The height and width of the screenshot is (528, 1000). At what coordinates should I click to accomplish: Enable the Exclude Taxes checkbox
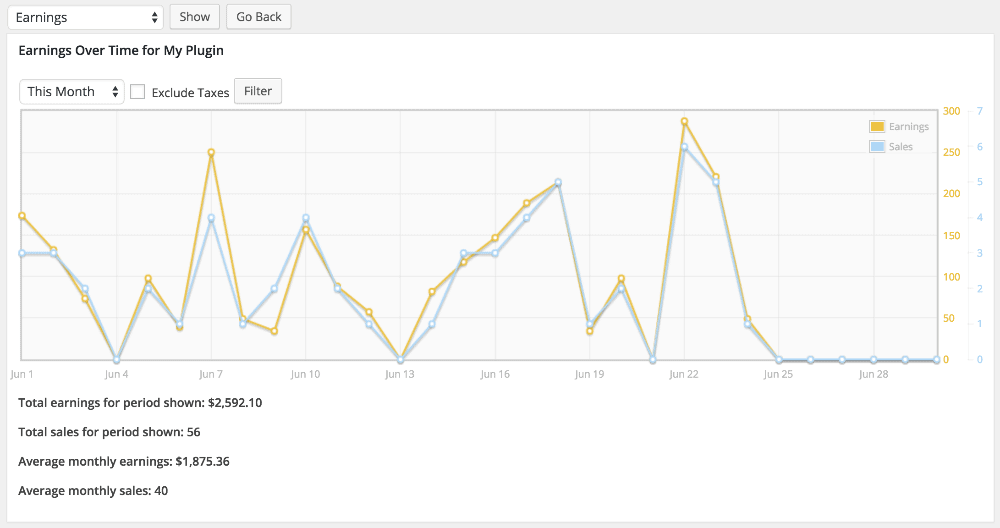point(138,92)
